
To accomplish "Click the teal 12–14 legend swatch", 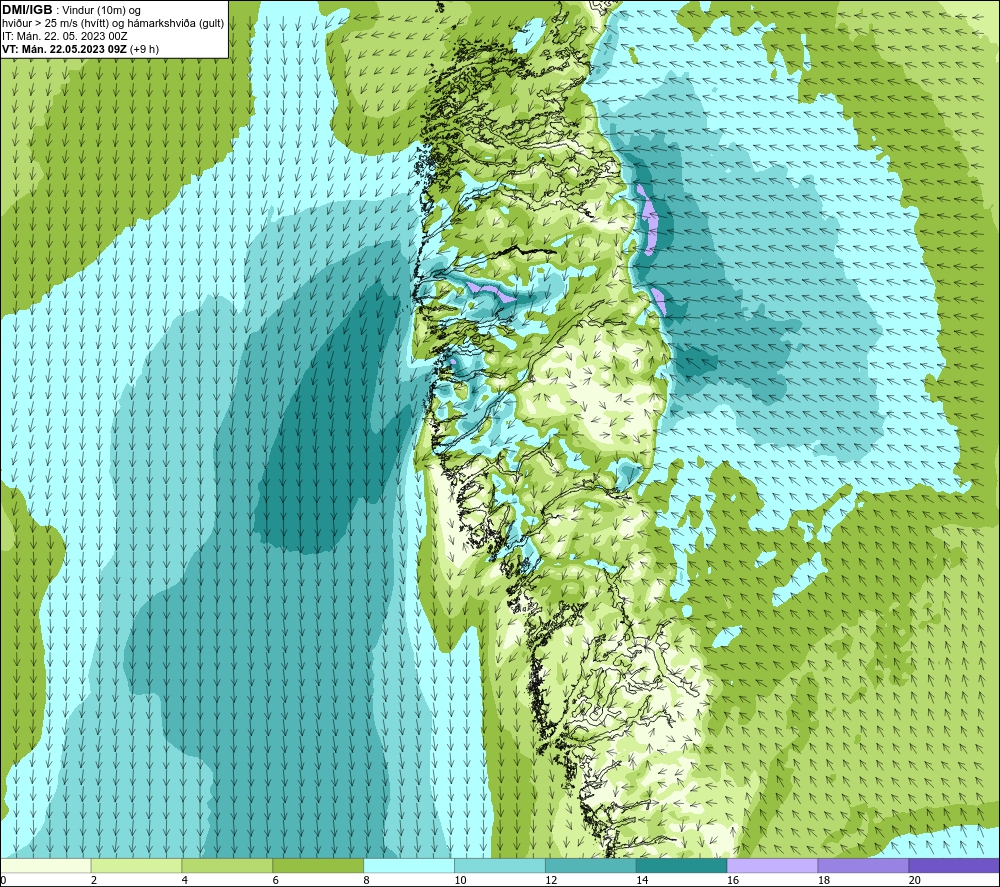I will [x=591, y=866].
